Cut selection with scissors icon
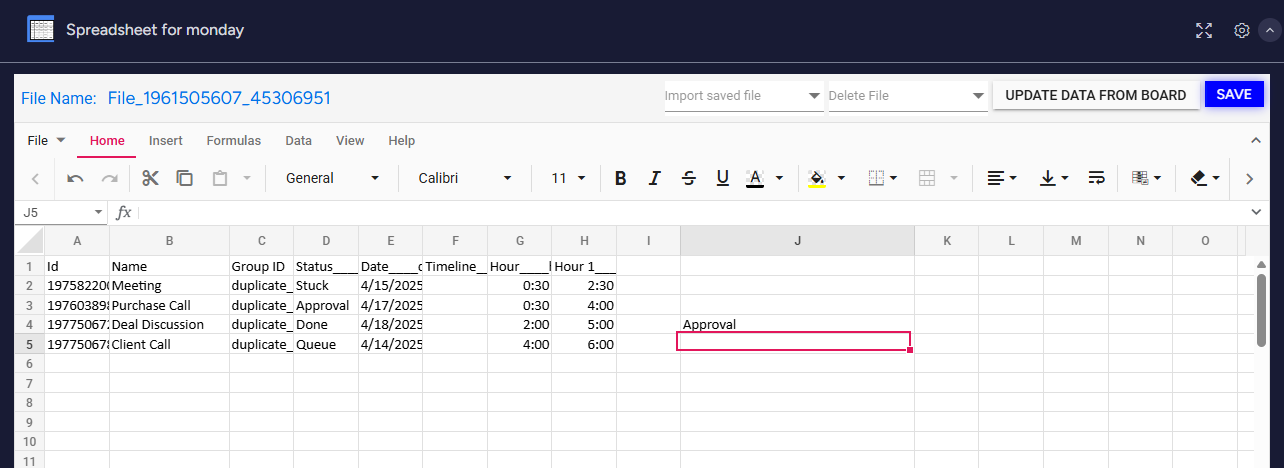The width and height of the screenshot is (1284, 468). coord(151,178)
